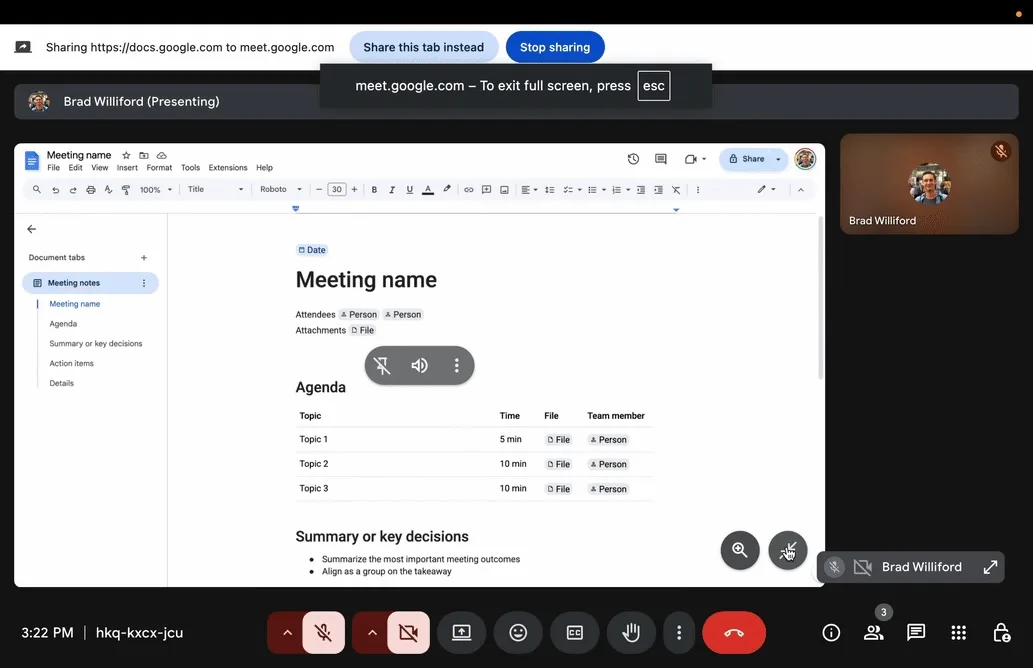The image size is (1033, 668).
Task: Open the Insert menu
Action: pyautogui.click(x=126, y=167)
